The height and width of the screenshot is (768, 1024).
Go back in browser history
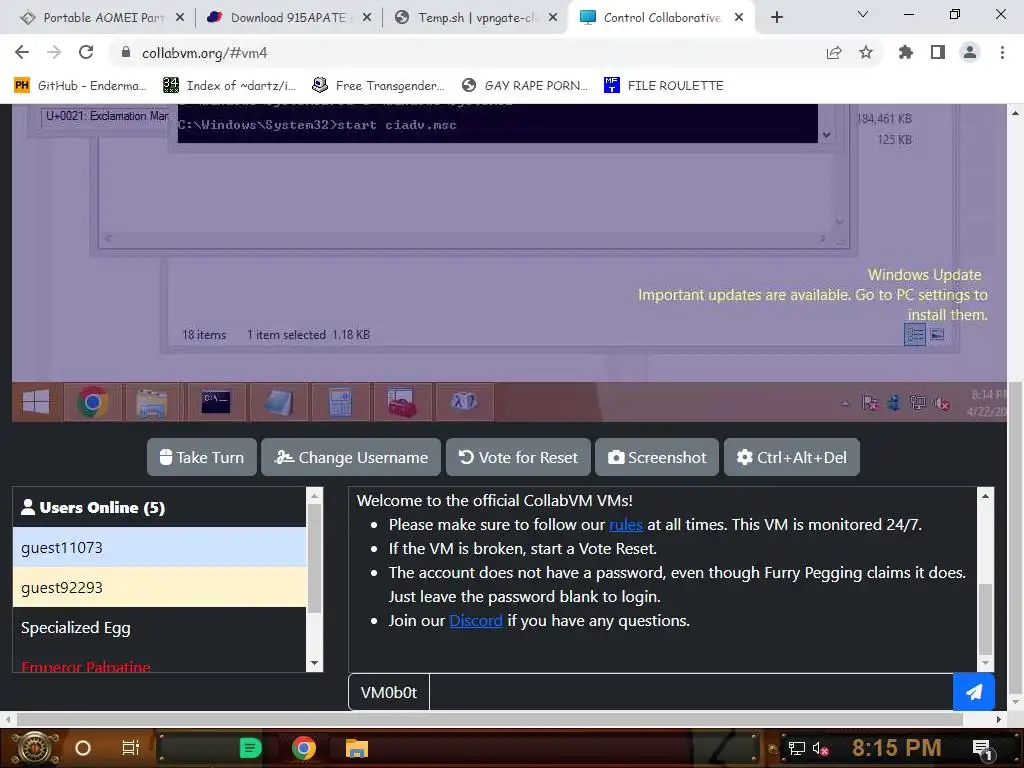coord(22,52)
